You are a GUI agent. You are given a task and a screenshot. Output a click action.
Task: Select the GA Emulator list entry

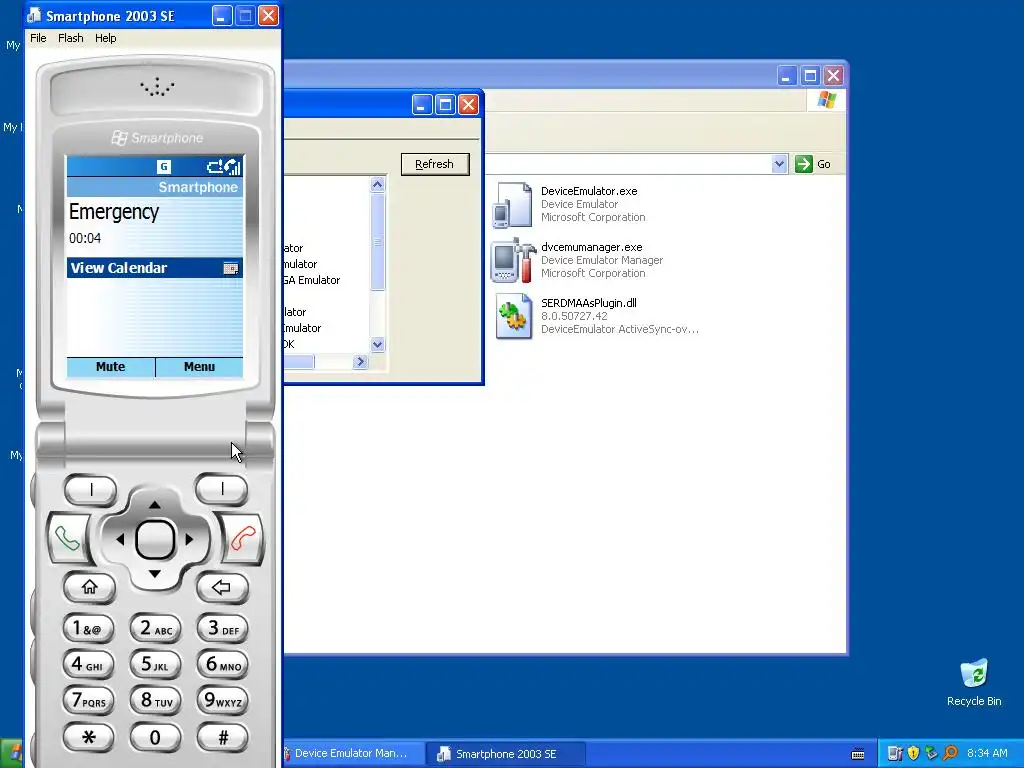[x=312, y=280]
